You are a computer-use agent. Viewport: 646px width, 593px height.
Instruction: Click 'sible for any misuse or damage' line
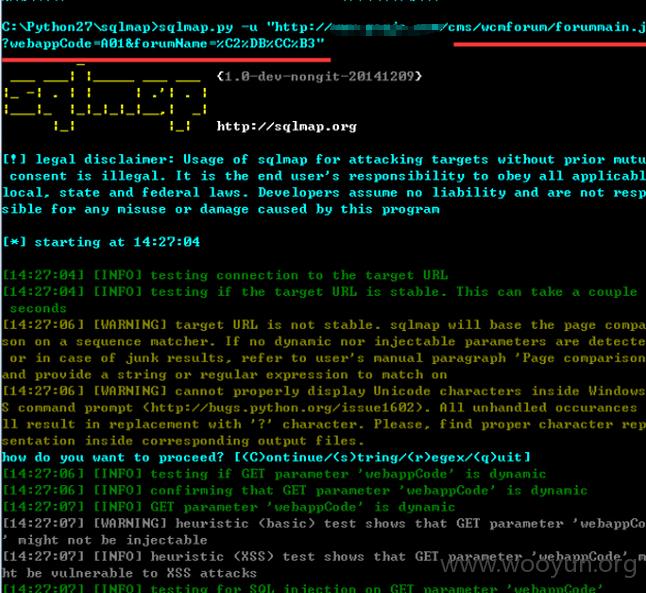(x=220, y=209)
